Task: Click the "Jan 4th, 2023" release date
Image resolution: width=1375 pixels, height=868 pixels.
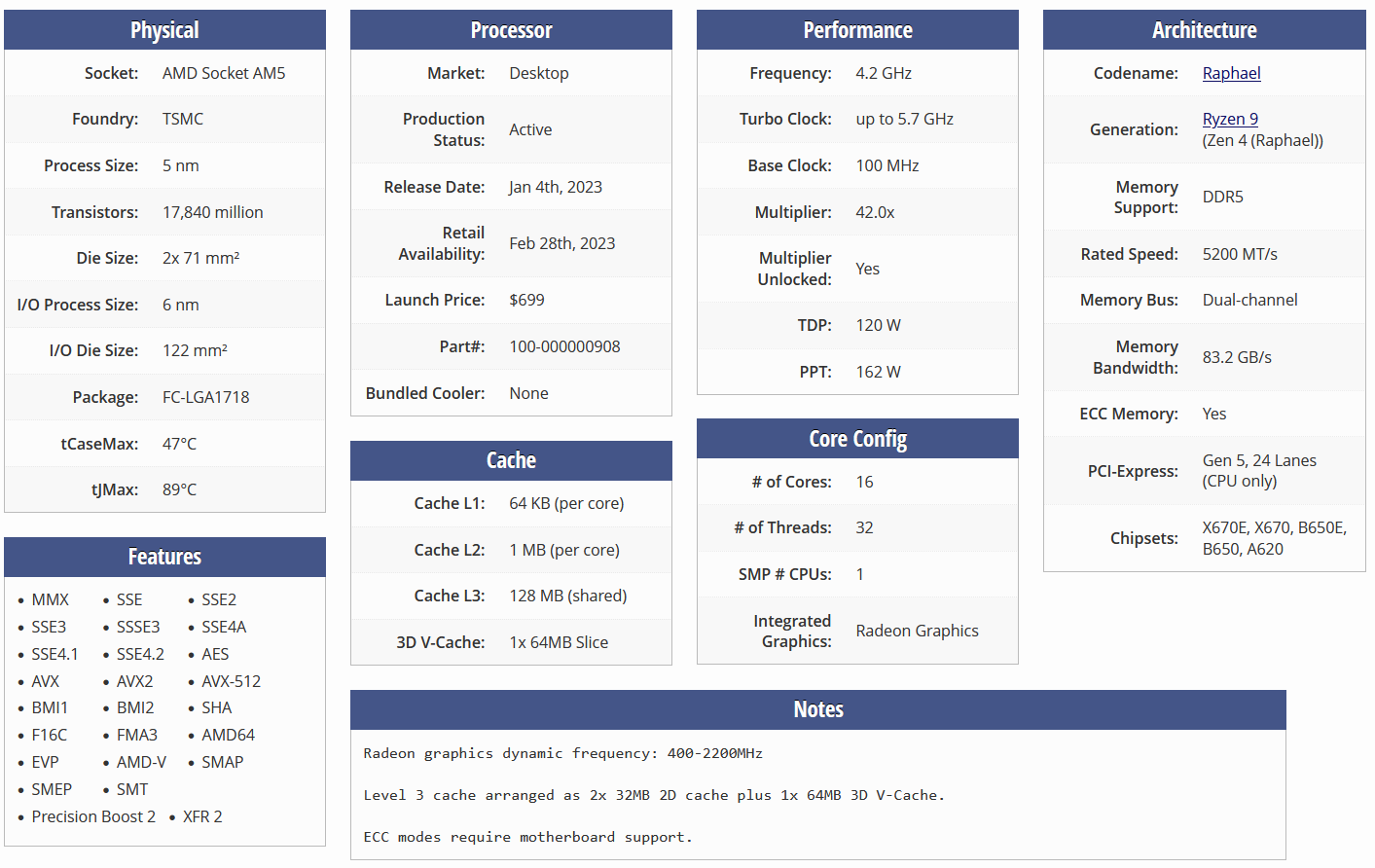Action: coord(556,187)
